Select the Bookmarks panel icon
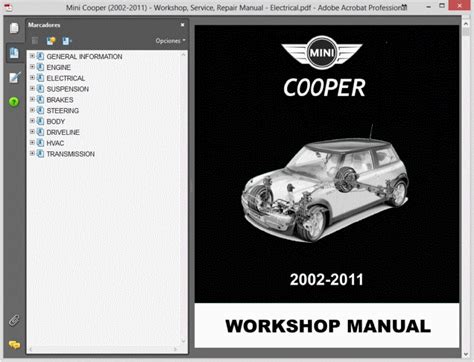The height and width of the screenshot is (362, 474). coord(14,53)
